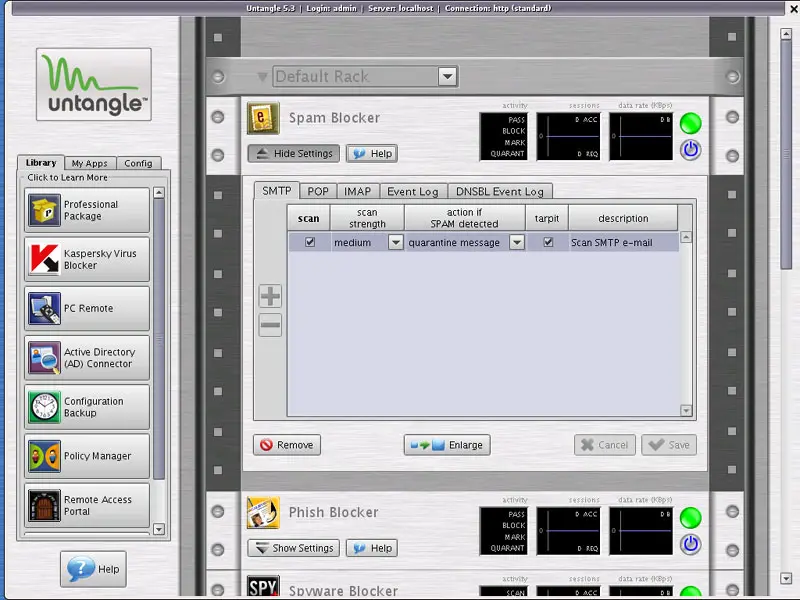Open the Kaspersky Virus Blocker library item

[x=87, y=259]
